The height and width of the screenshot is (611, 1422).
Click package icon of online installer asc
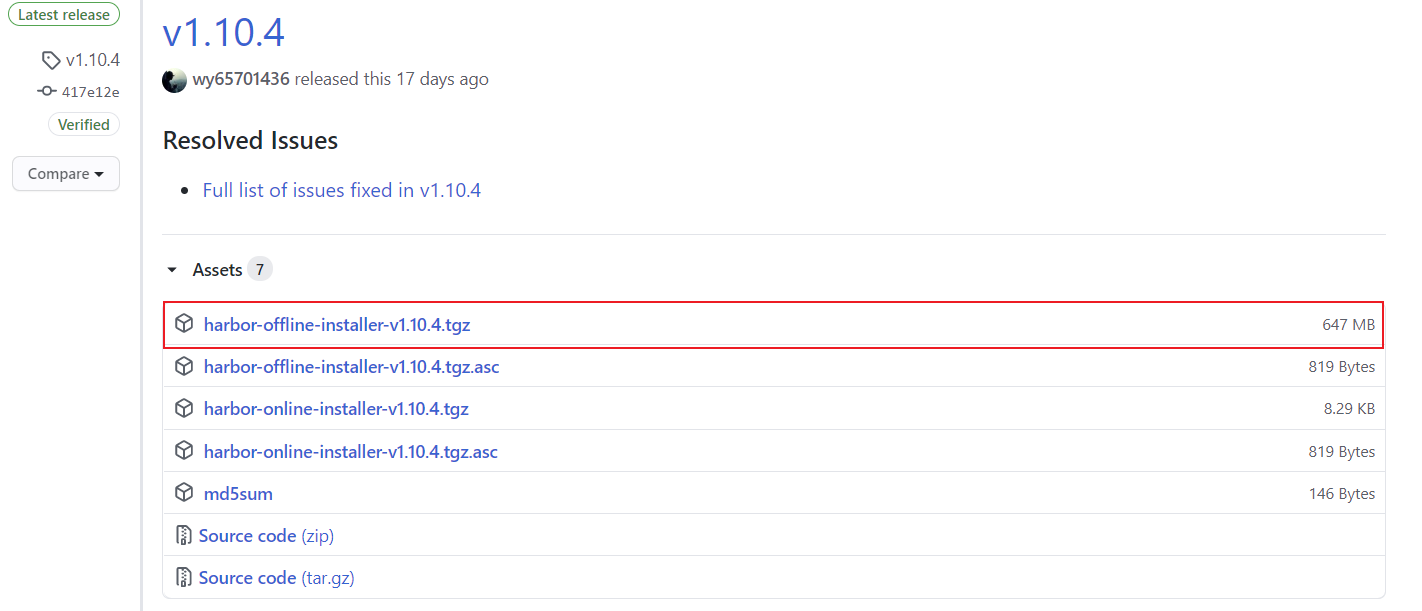184,452
